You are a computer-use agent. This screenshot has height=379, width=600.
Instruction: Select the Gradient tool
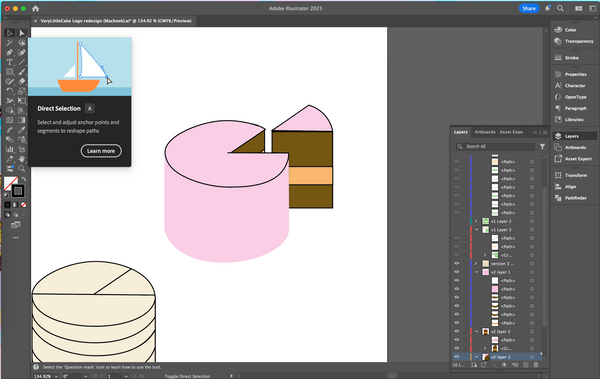click(22, 120)
